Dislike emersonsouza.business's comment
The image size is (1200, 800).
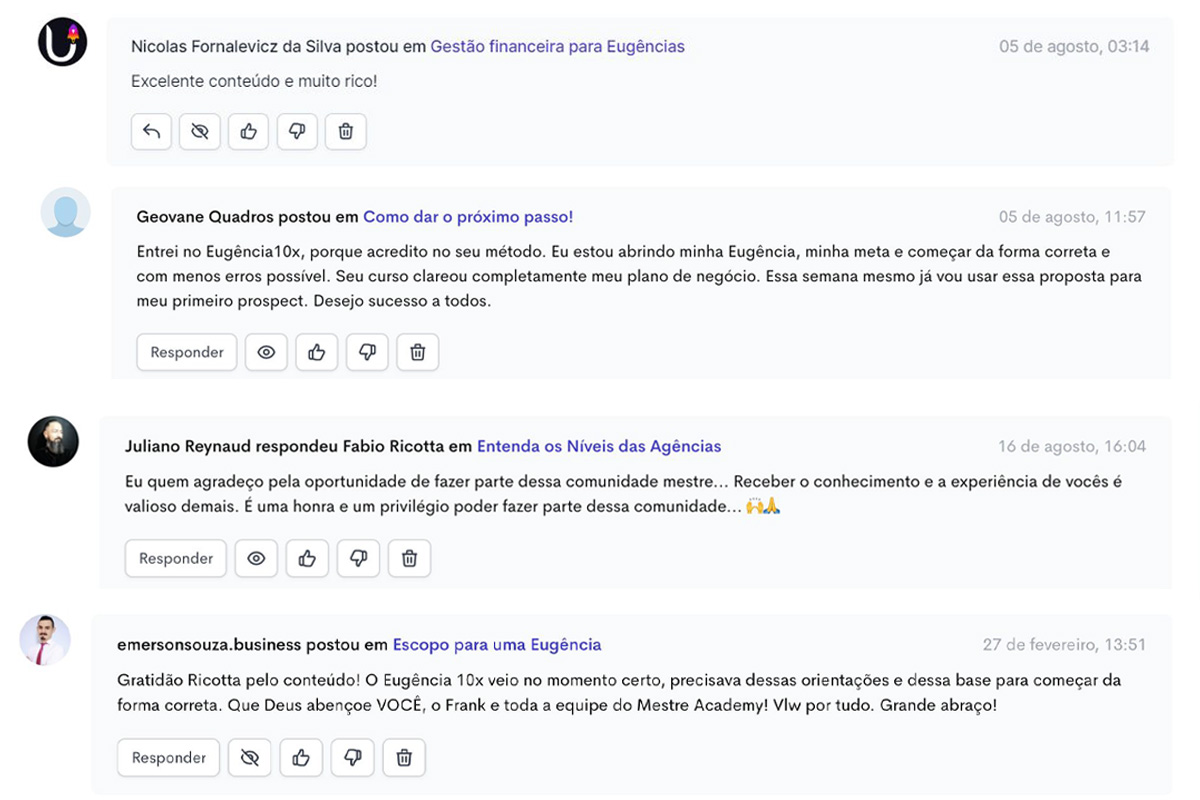click(x=352, y=757)
